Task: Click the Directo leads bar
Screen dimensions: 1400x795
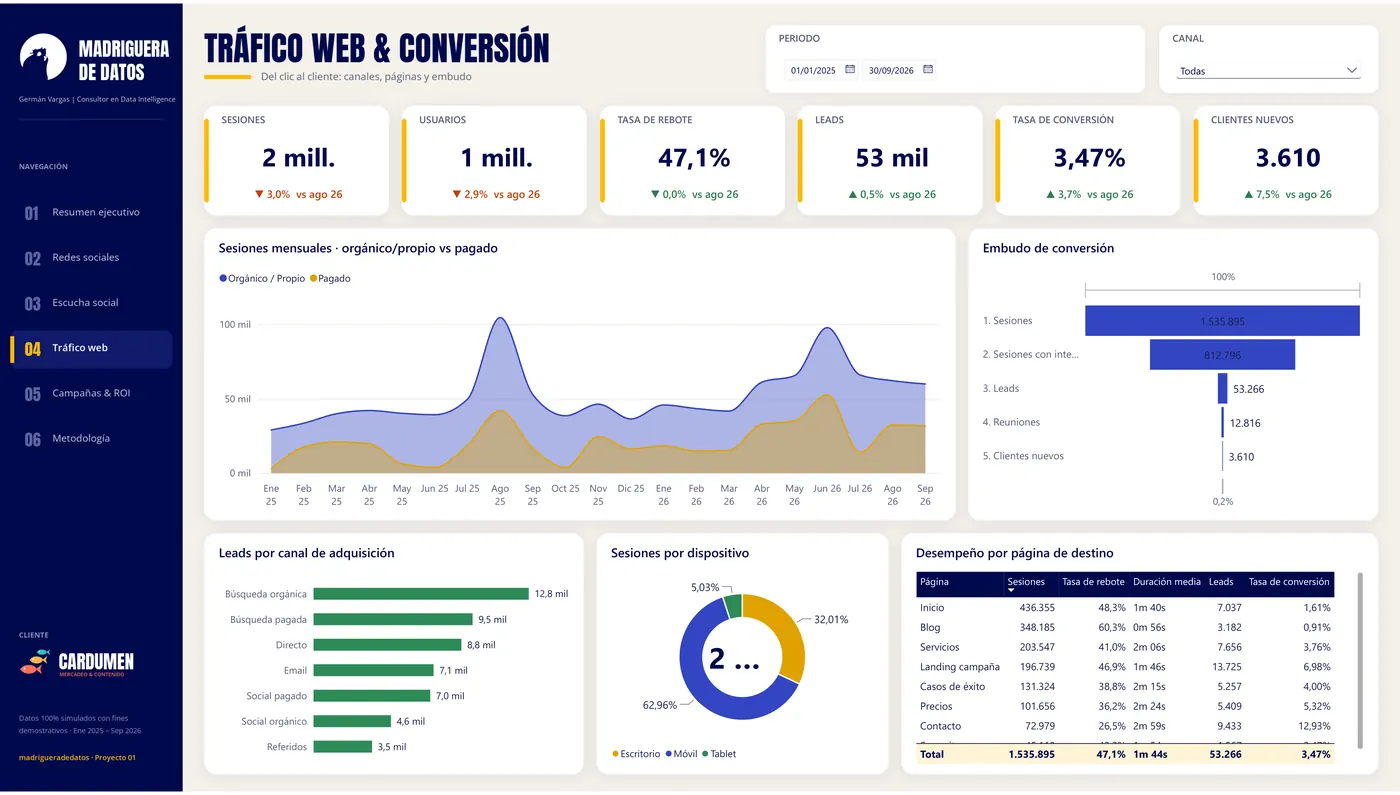Action: point(387,645)
